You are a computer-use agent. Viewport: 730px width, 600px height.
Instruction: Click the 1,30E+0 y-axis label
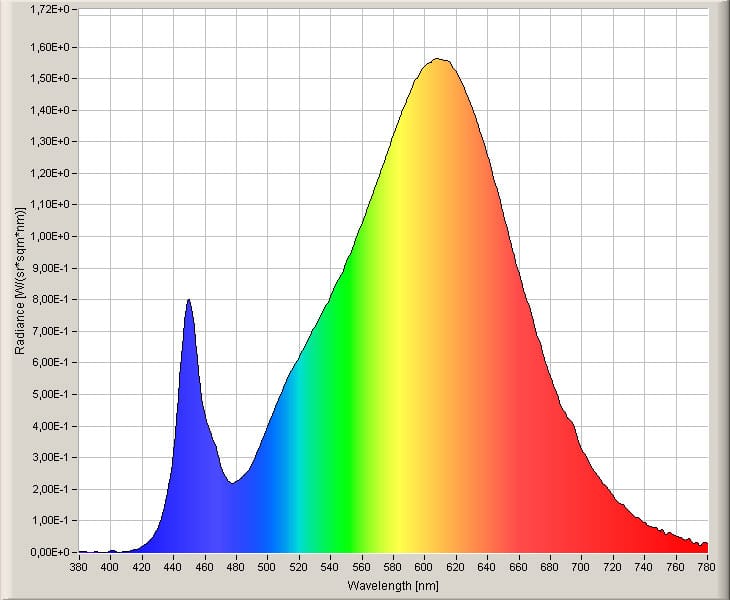tap(49, 141)
